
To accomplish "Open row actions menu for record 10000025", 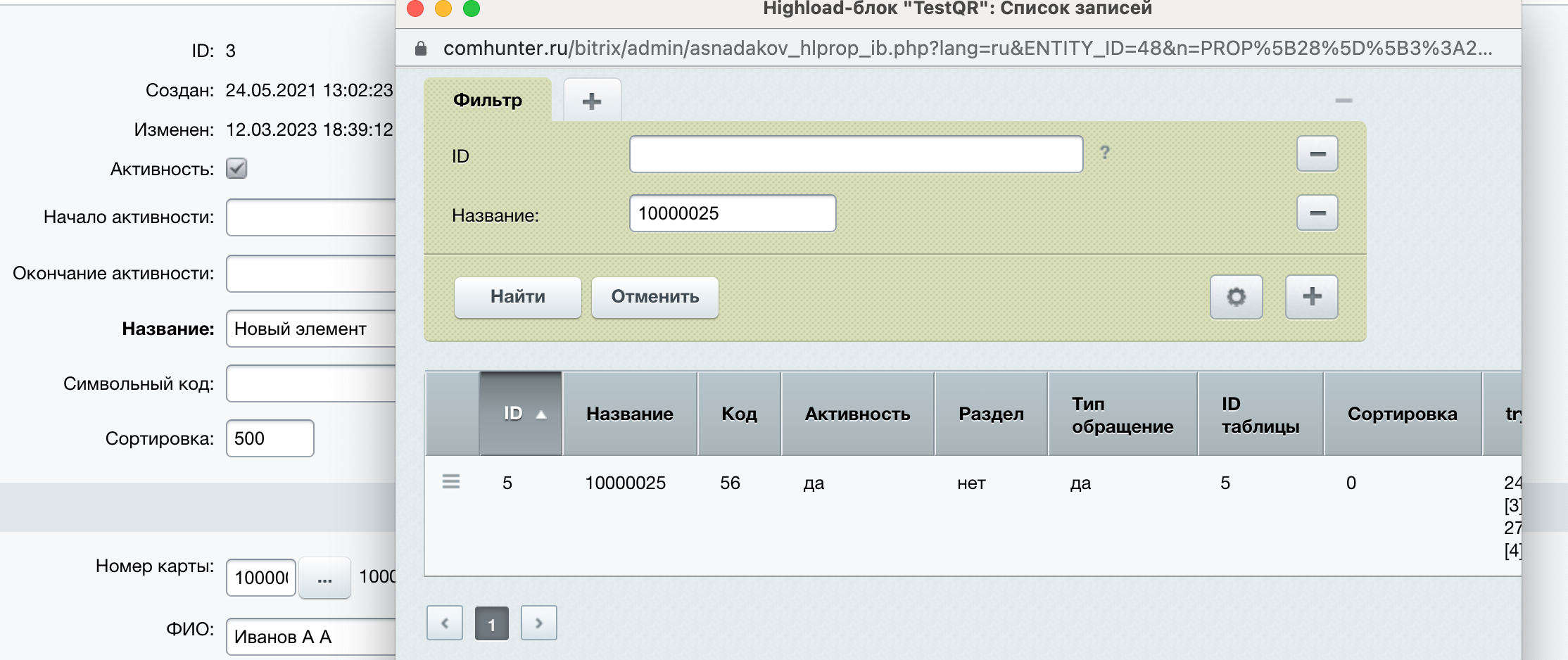I will (451, 482).
